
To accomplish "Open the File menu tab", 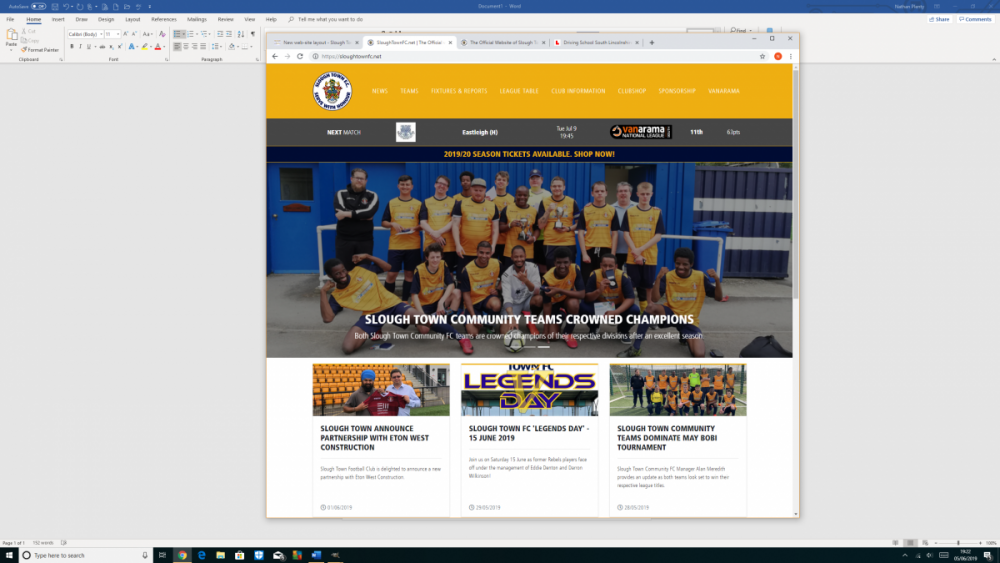I will coord(10,19).
